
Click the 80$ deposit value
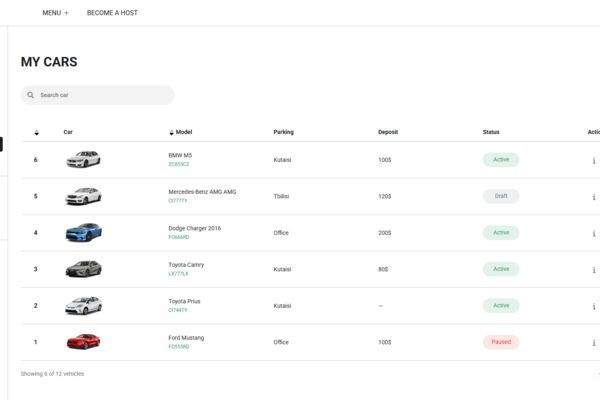(383, 269)
